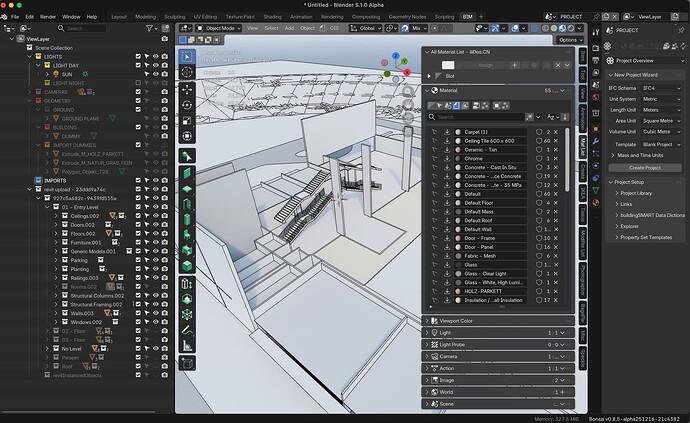This screenshot has height=423, width=690.
Task: Open the Template Blank Project dropdown
Action: tap(661, 144)
